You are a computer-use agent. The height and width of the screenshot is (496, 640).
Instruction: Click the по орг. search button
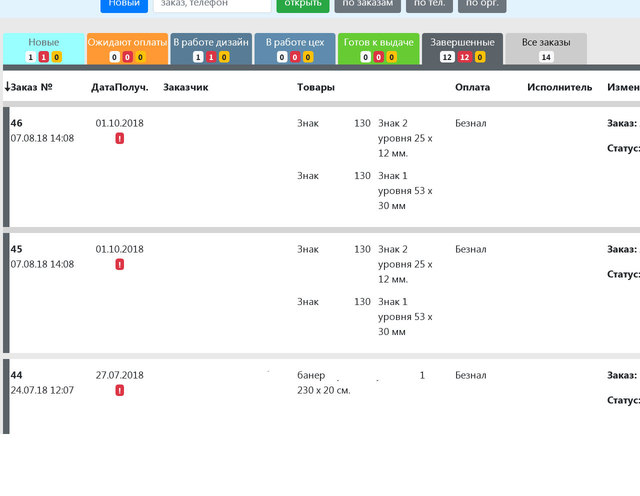[482, 4]
